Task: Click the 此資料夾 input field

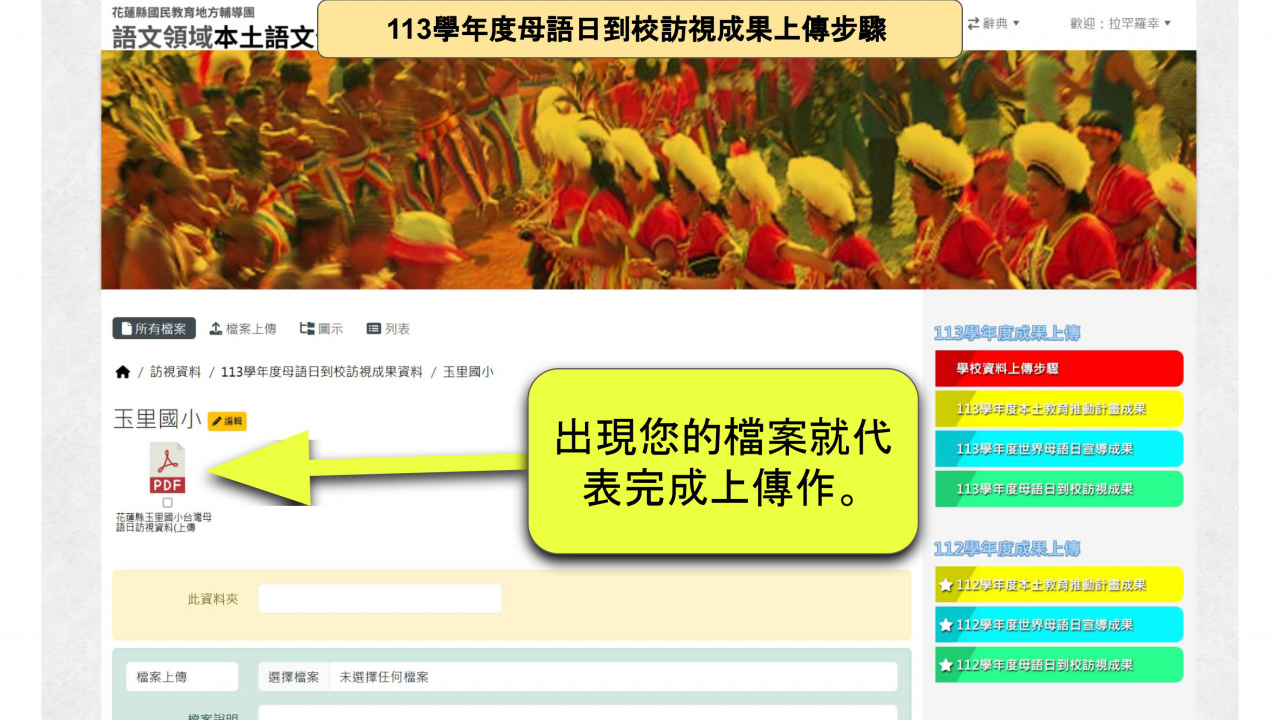Action: pos(380,599)
